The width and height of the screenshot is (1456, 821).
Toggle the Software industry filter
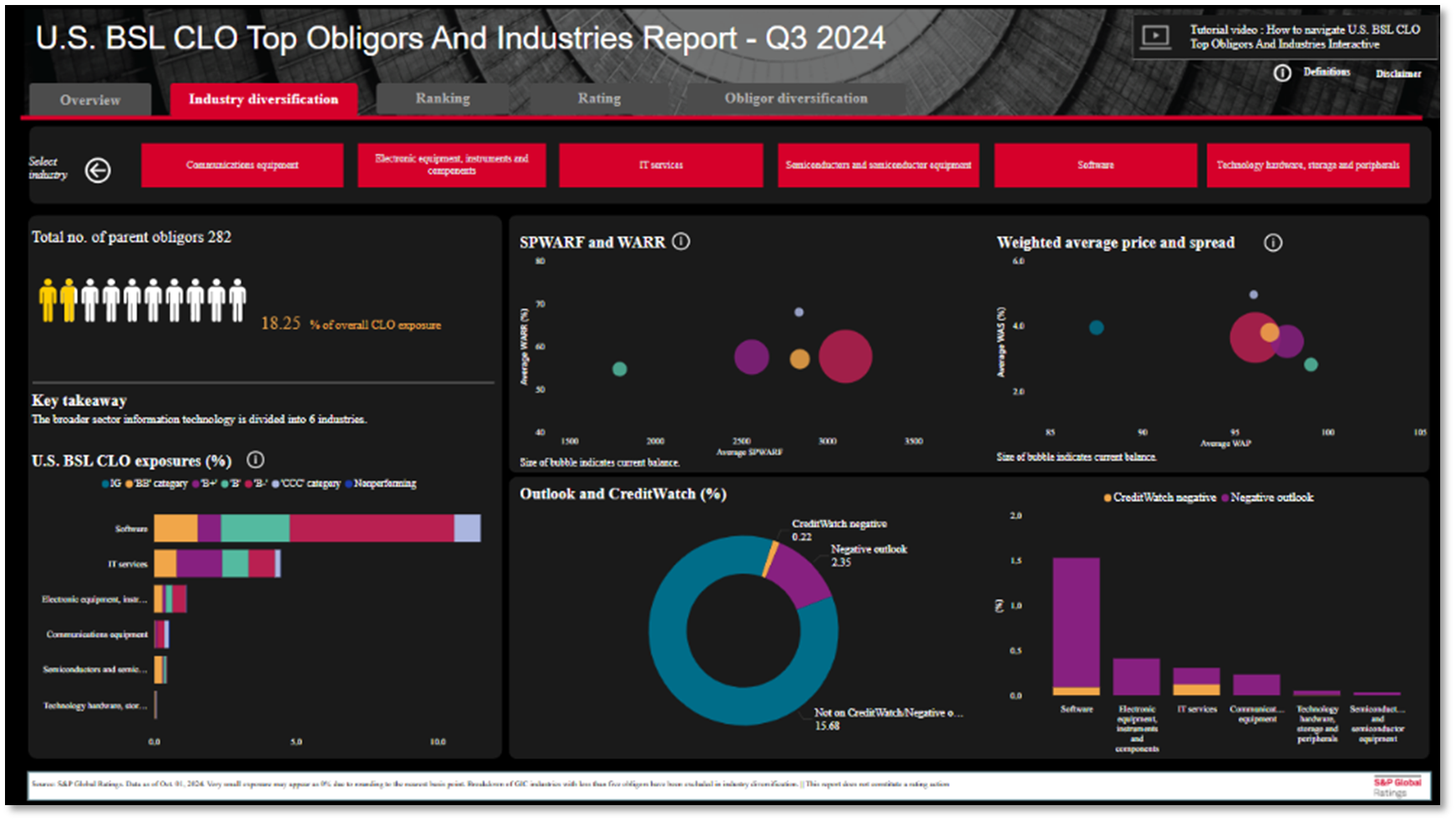pos(1094,165)
